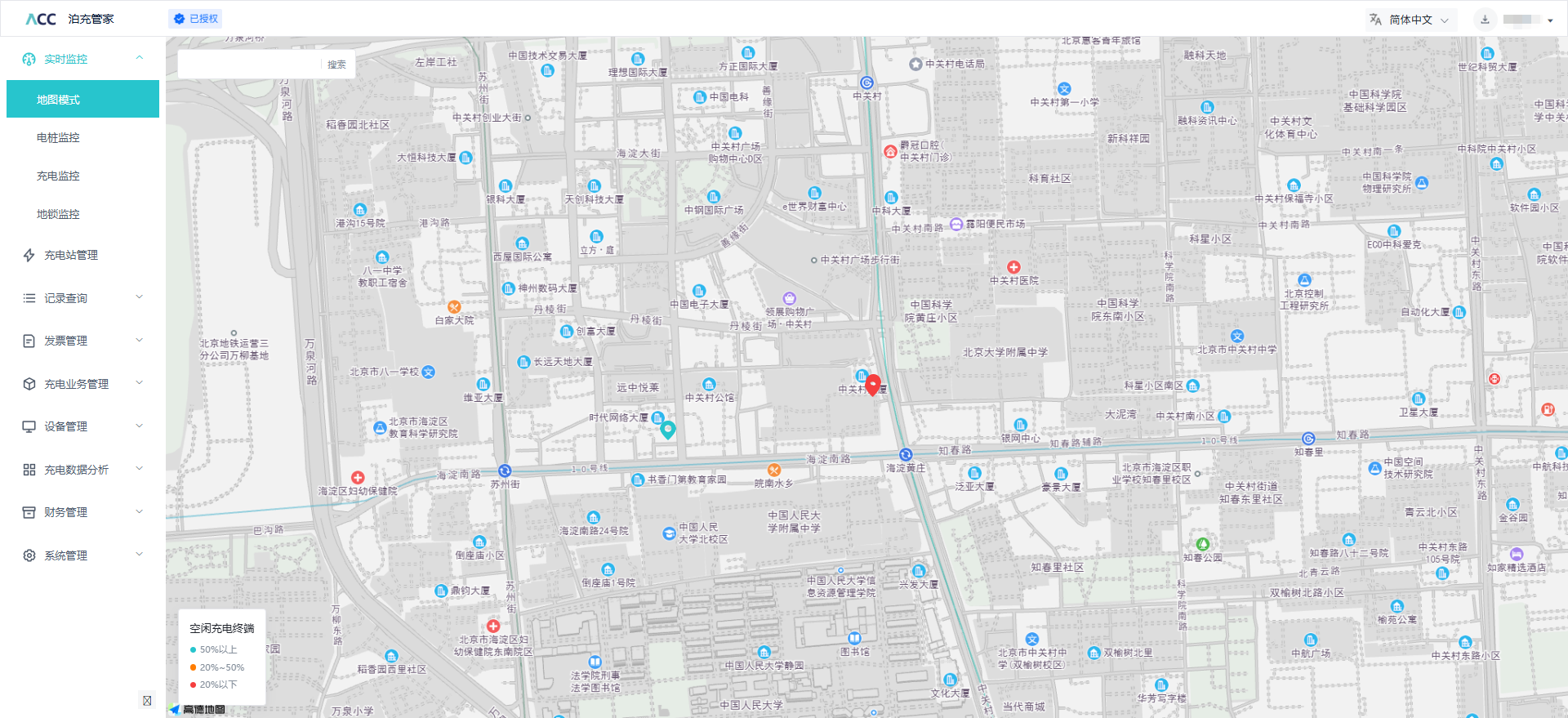Screen dimensions: 1568x718
Task: Click the monitor icon beside 设备管理
Action: pos(29,426)
